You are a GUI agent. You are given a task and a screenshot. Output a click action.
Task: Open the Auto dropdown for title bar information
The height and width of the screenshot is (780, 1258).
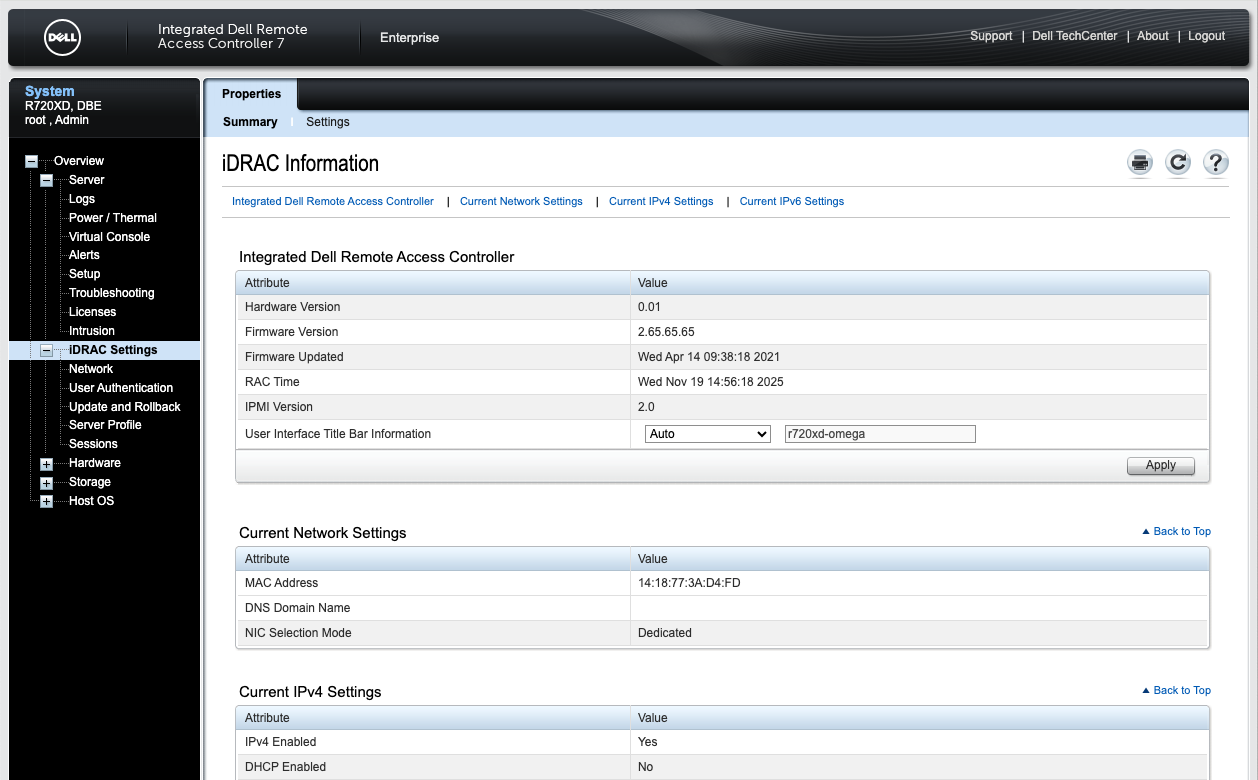707,434
